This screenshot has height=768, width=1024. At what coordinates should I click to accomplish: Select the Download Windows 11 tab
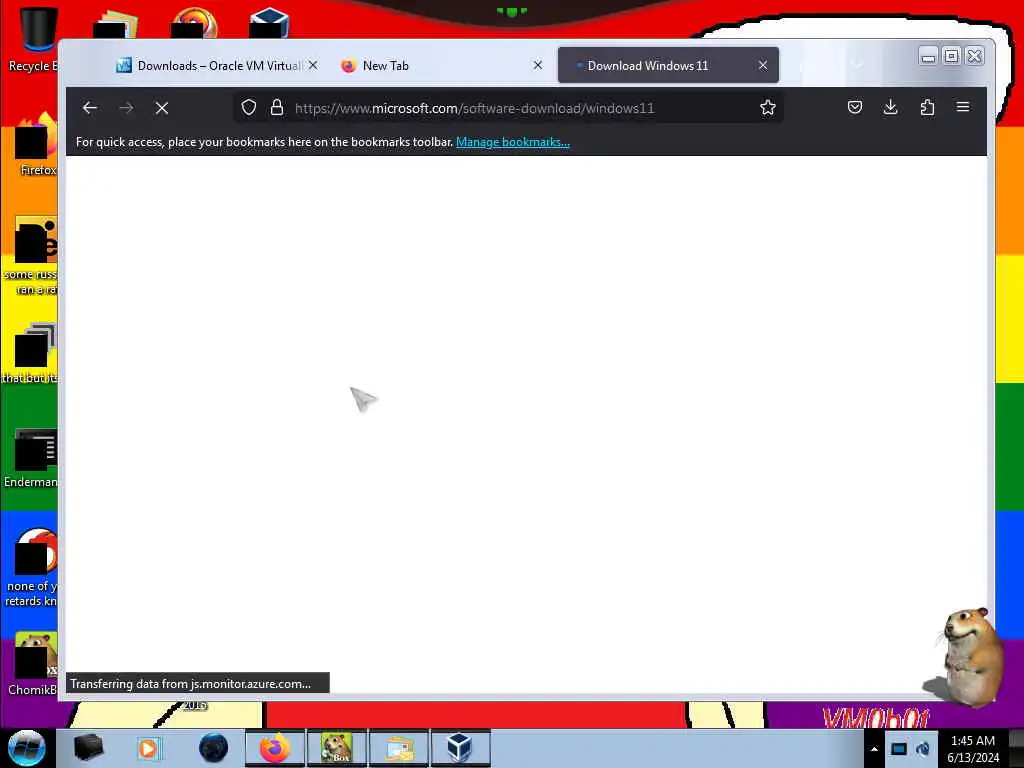(668, 65)
